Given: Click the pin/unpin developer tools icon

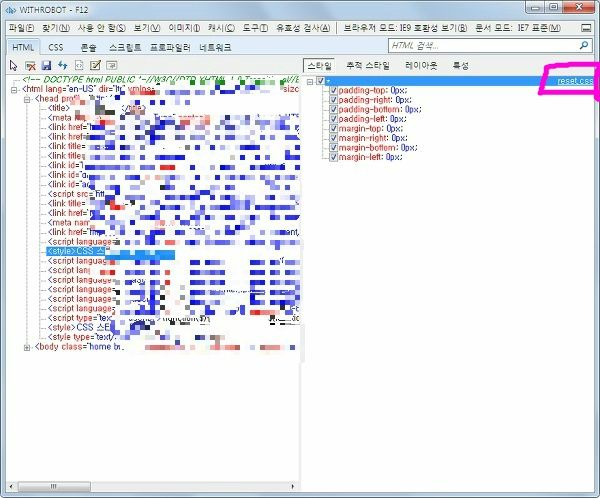Looking at the screenshot, I should click(586, 28).
